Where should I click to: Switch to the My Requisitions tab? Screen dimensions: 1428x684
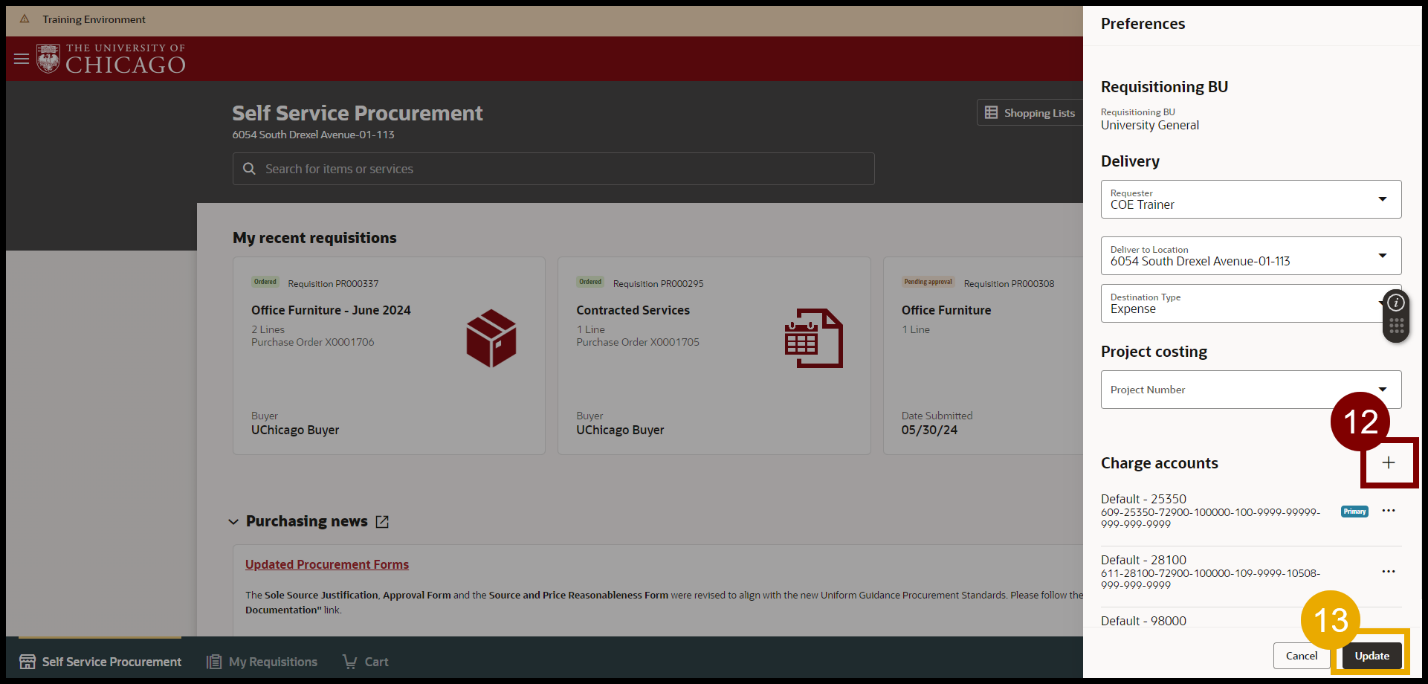coord(262,662)
